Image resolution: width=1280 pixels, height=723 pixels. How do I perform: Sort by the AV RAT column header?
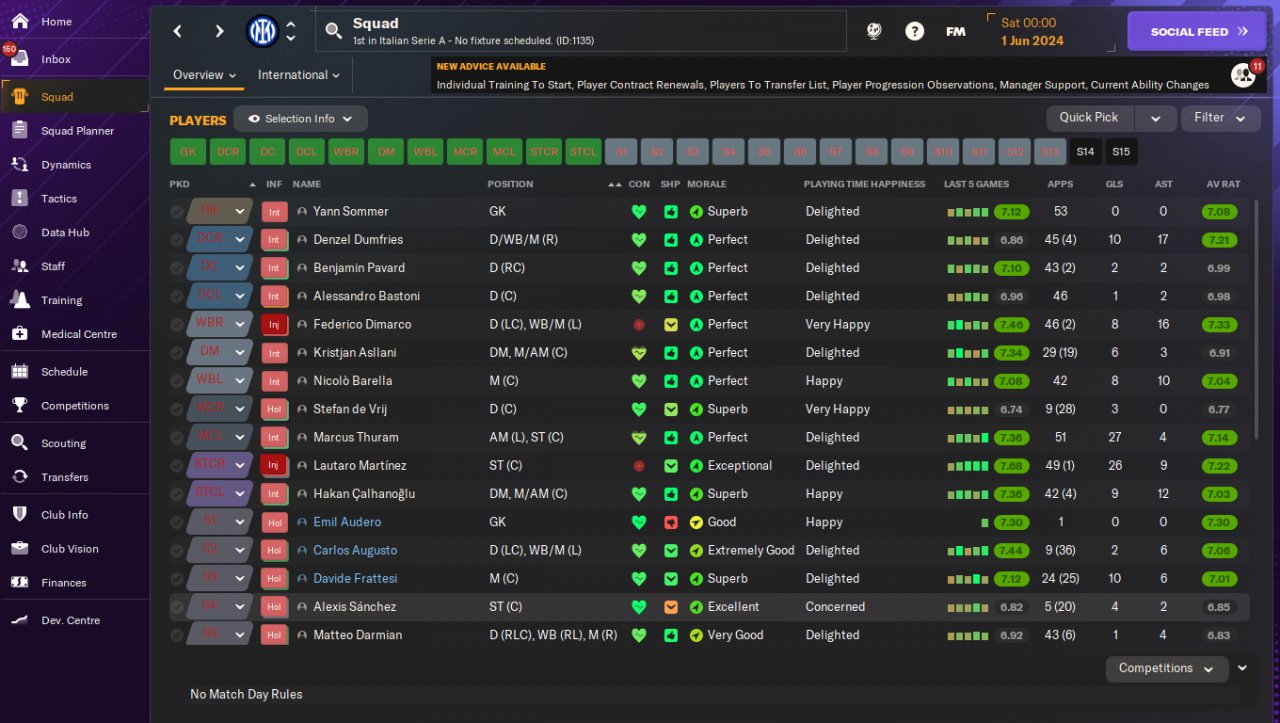click(1223, 184)
